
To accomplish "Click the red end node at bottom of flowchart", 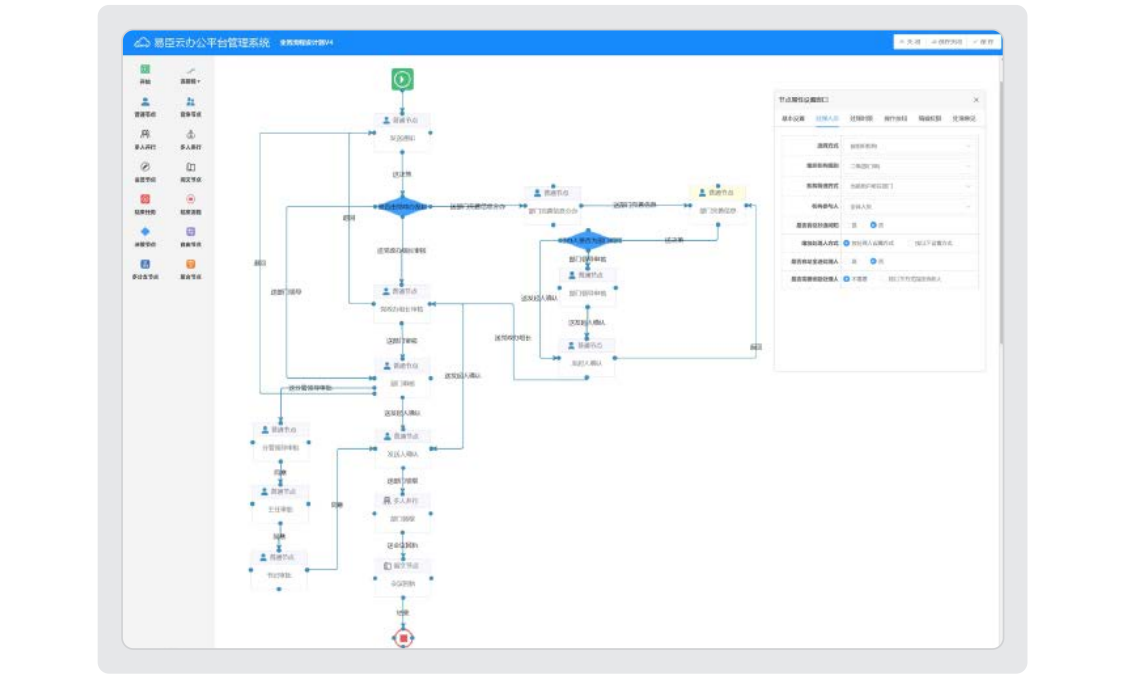I will pos(403,638).
